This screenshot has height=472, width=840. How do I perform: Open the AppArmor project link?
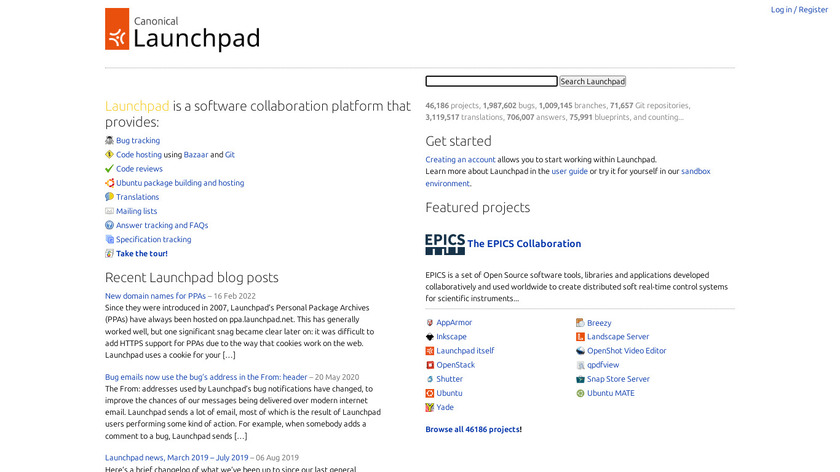tap(454, 323)
